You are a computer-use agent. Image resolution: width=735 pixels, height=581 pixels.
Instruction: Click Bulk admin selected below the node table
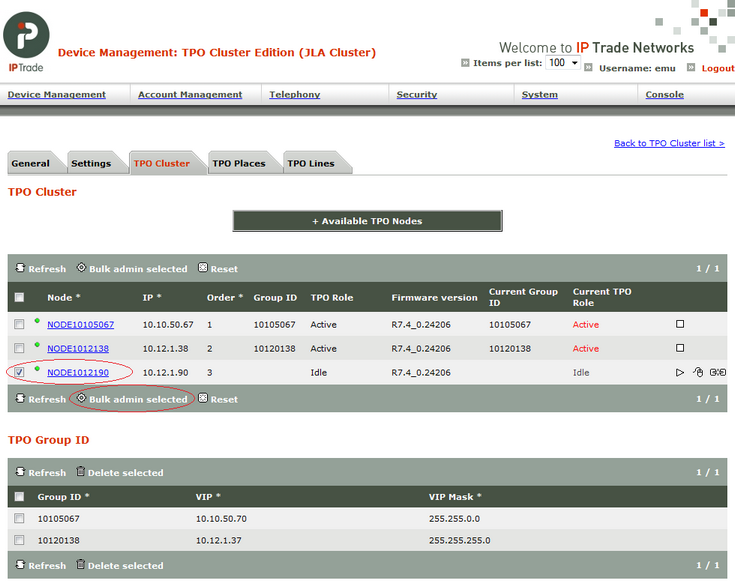coord(132,399)
